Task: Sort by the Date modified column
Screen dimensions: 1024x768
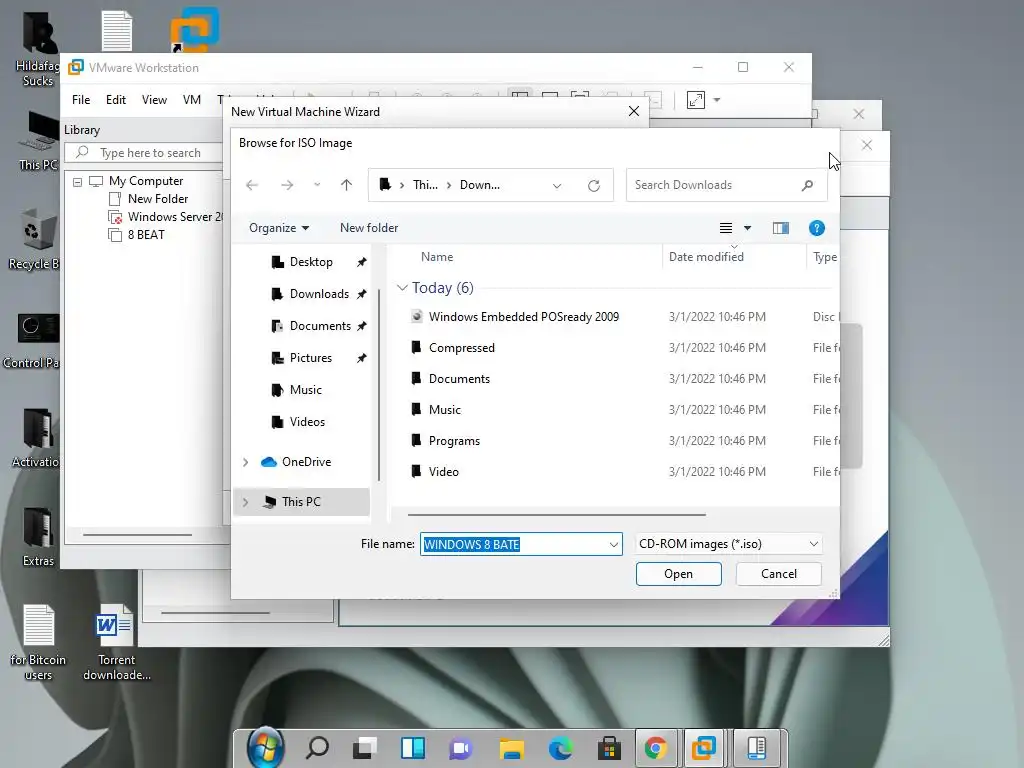Action: [706, 257]
